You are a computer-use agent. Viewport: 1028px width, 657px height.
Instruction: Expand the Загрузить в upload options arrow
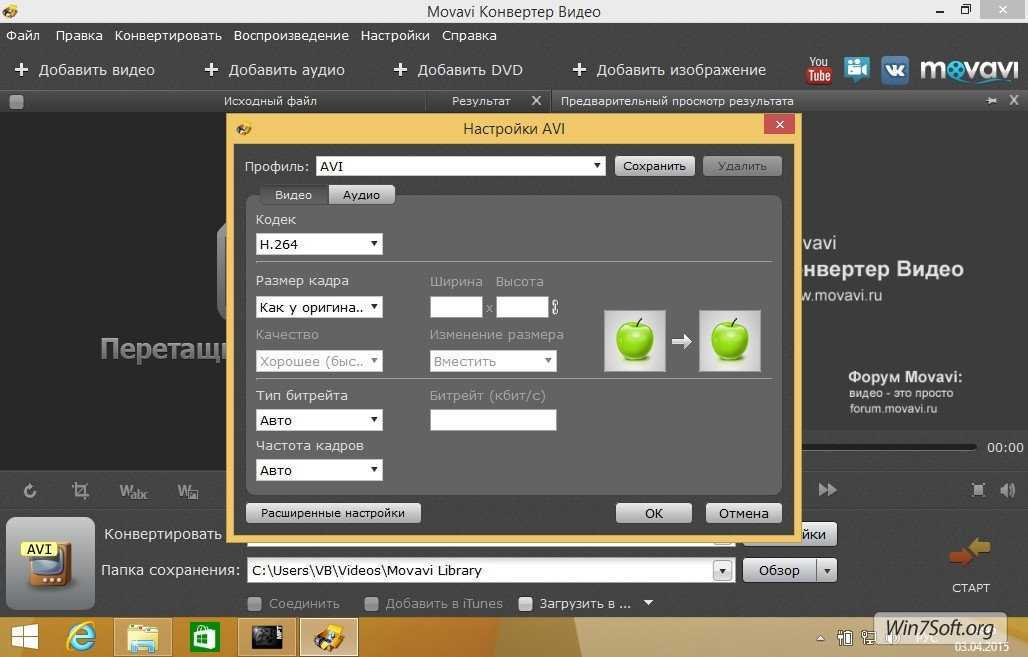click(648, 603)
